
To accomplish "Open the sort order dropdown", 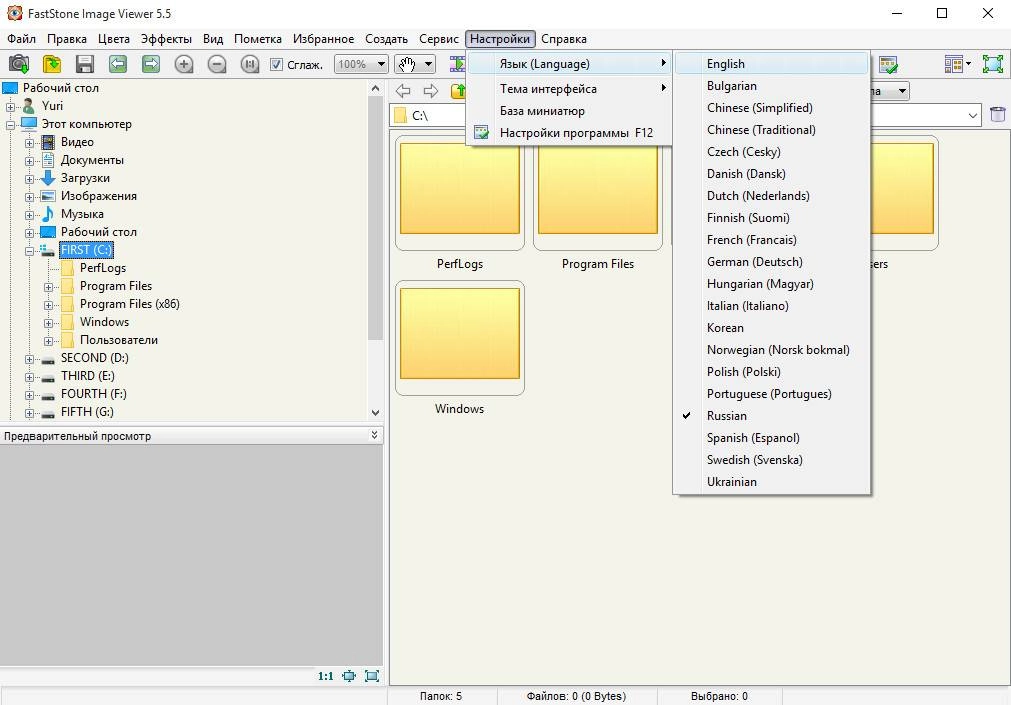I will (x=902, y=91).
